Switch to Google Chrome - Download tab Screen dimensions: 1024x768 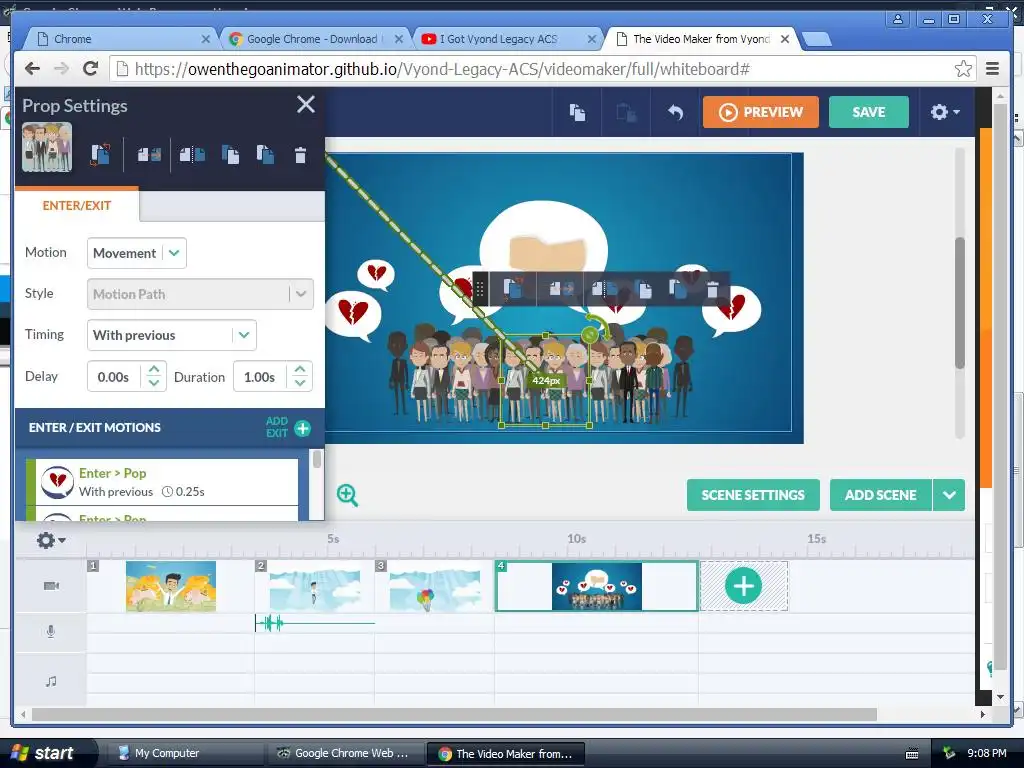coord(315,39)
